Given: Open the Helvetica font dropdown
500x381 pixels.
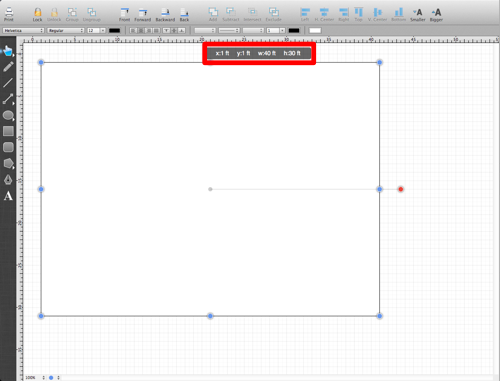Looking at the screenshot, I should point(23,31).
